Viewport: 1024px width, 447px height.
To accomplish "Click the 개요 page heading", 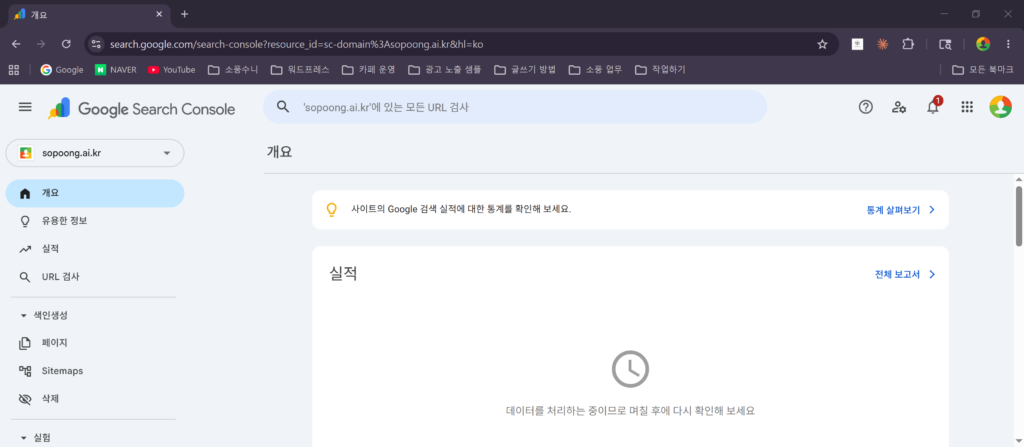I will click(x=279, y=152).
